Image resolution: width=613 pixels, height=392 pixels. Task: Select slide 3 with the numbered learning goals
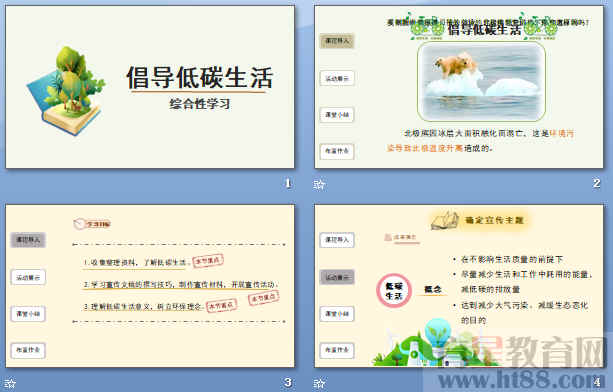pos(150,286)
